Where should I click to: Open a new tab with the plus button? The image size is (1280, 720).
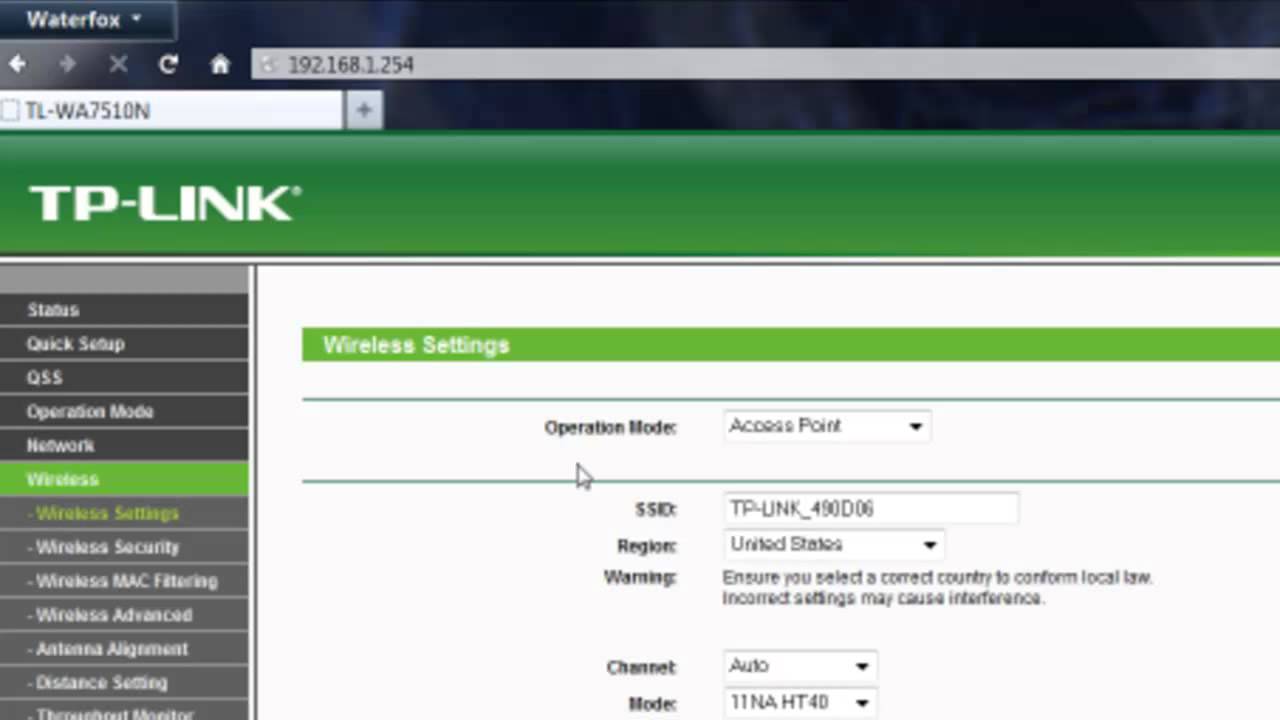364,110
